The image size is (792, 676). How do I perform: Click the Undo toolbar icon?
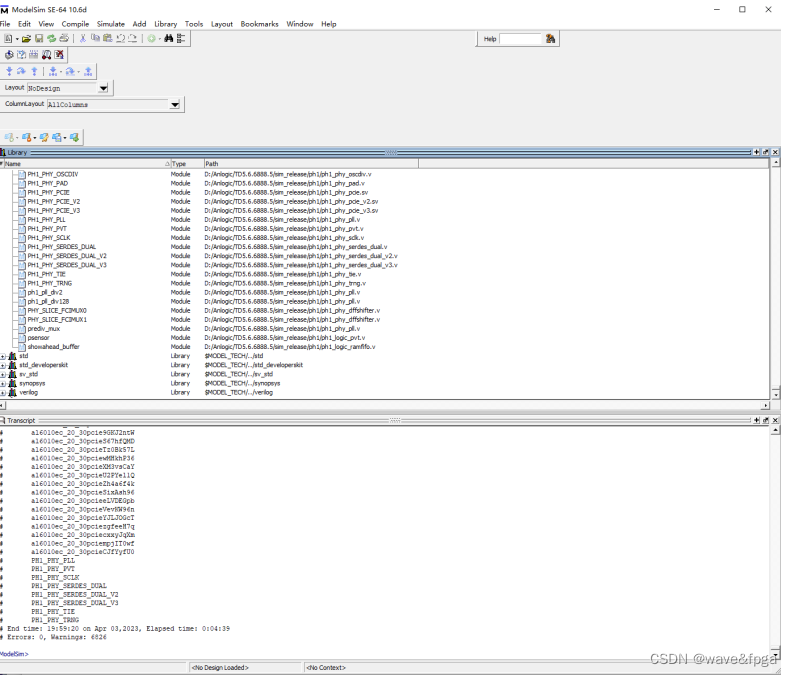point(120,38)
